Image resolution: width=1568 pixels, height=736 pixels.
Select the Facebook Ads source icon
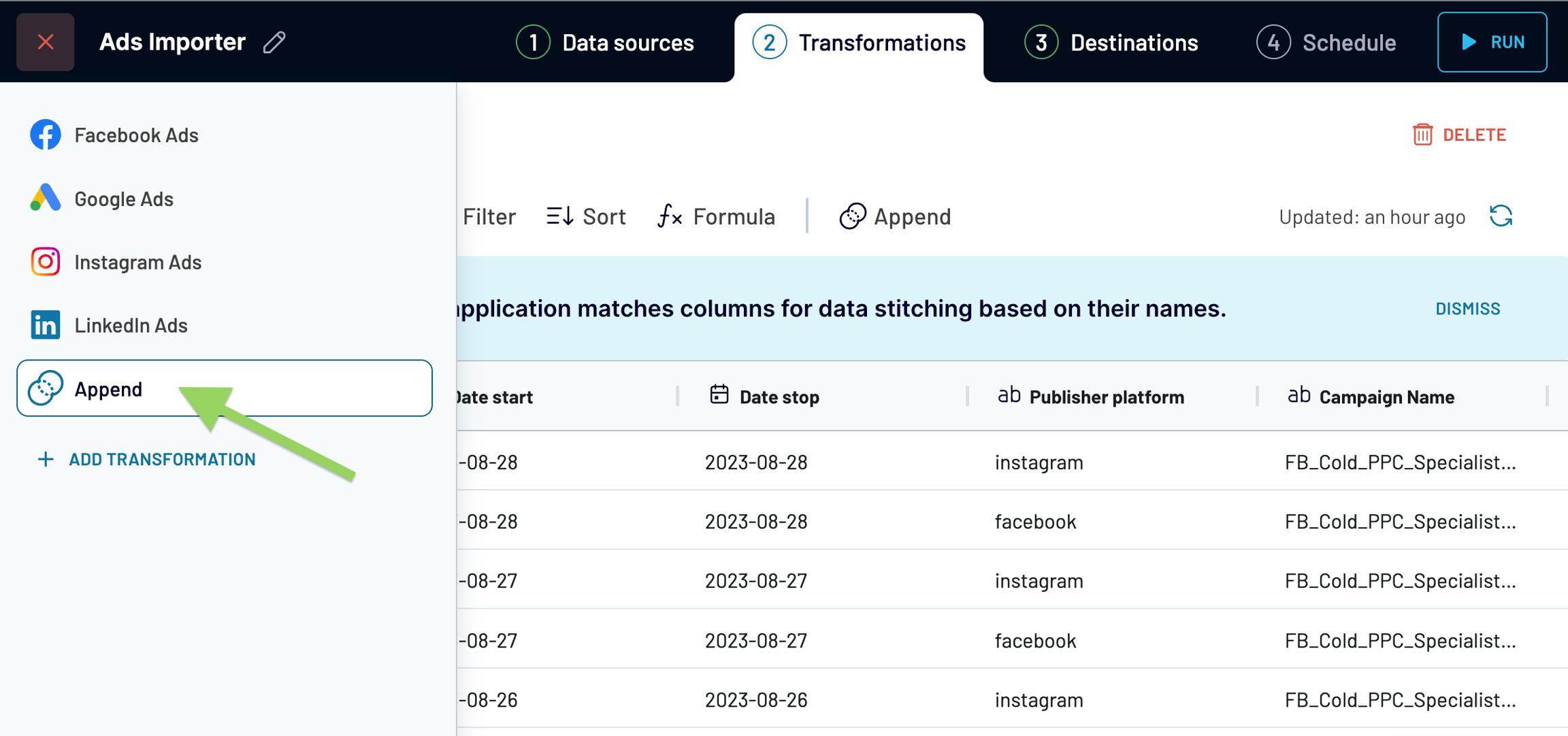pos(46,135)
